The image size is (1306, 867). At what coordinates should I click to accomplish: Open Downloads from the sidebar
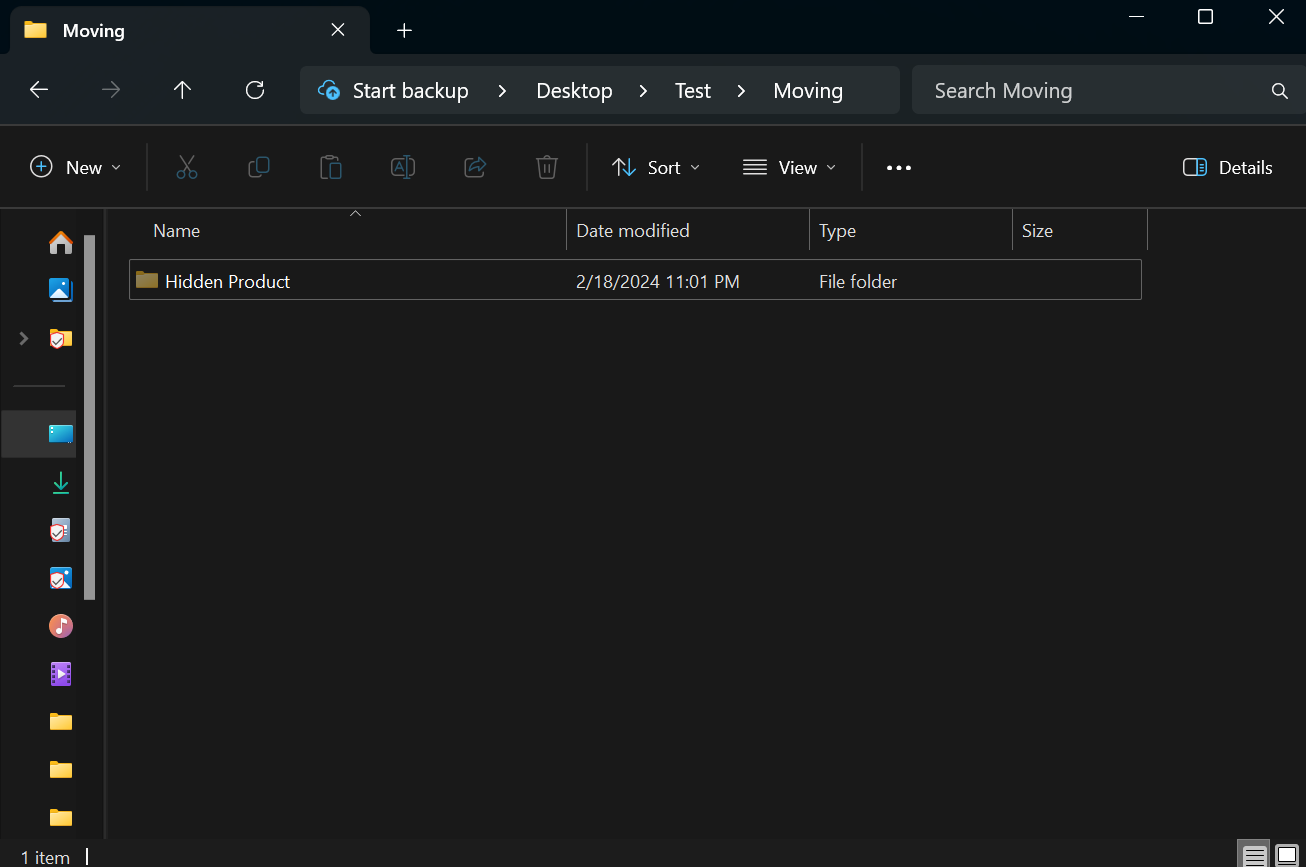(x=61, y=482)
